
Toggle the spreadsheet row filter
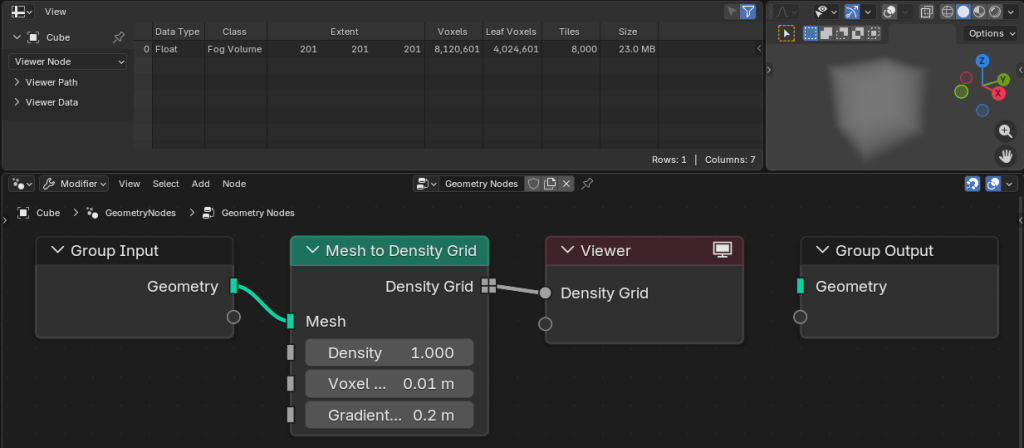[x=748, y=12]
